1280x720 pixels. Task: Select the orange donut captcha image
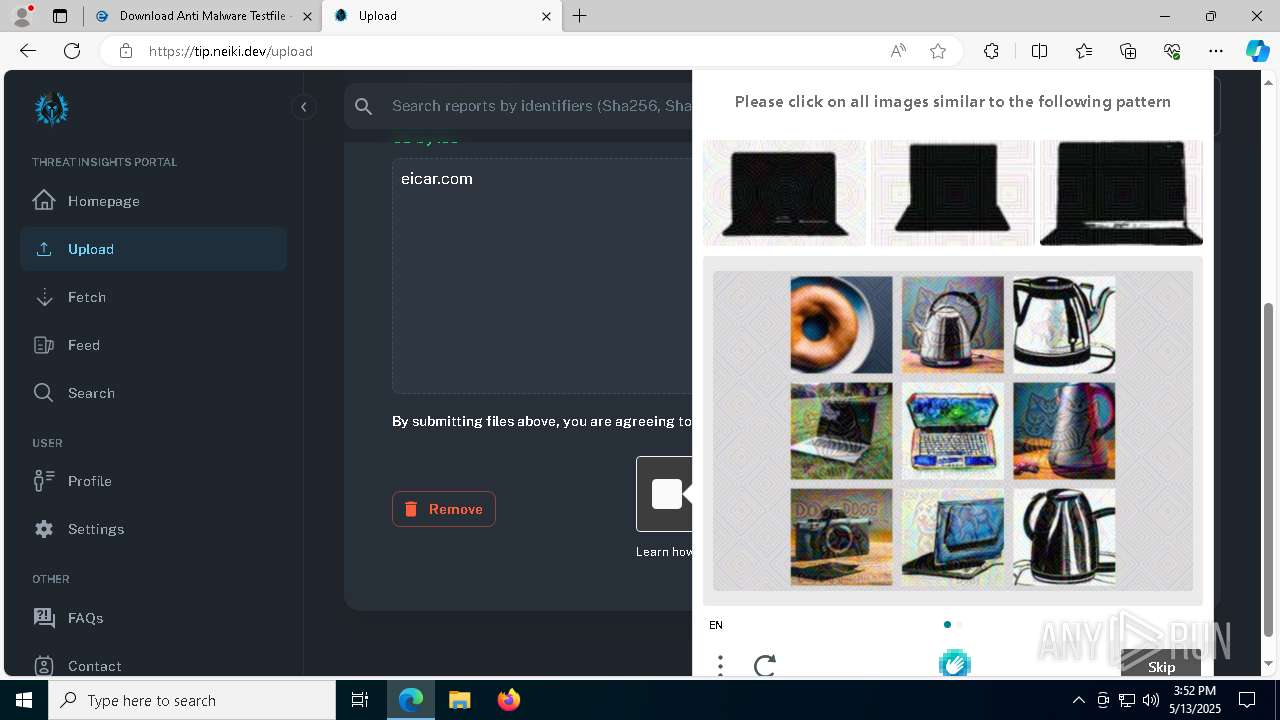[x=841, y=325]
